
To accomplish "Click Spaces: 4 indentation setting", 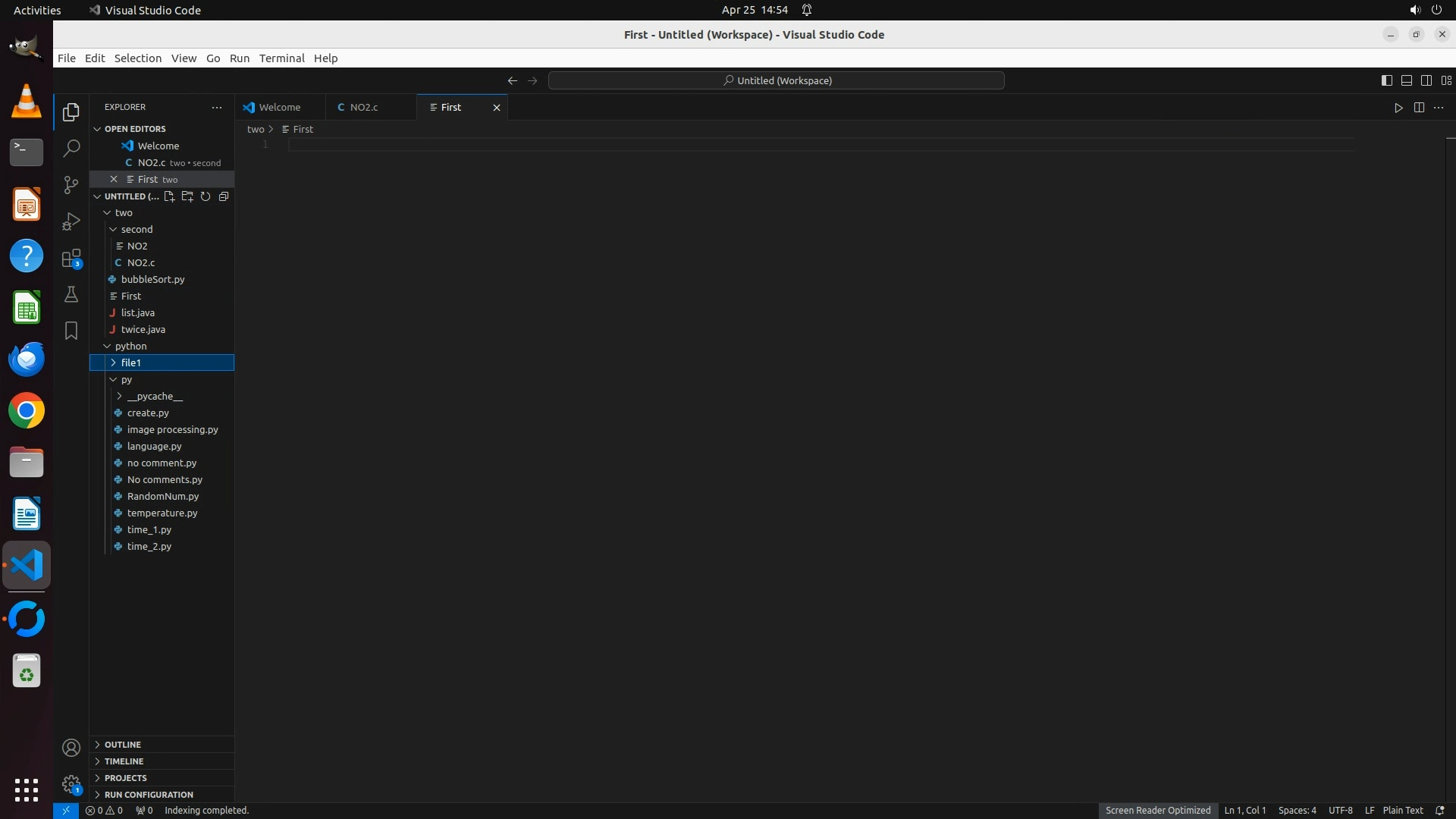I will click(1297, 810).
